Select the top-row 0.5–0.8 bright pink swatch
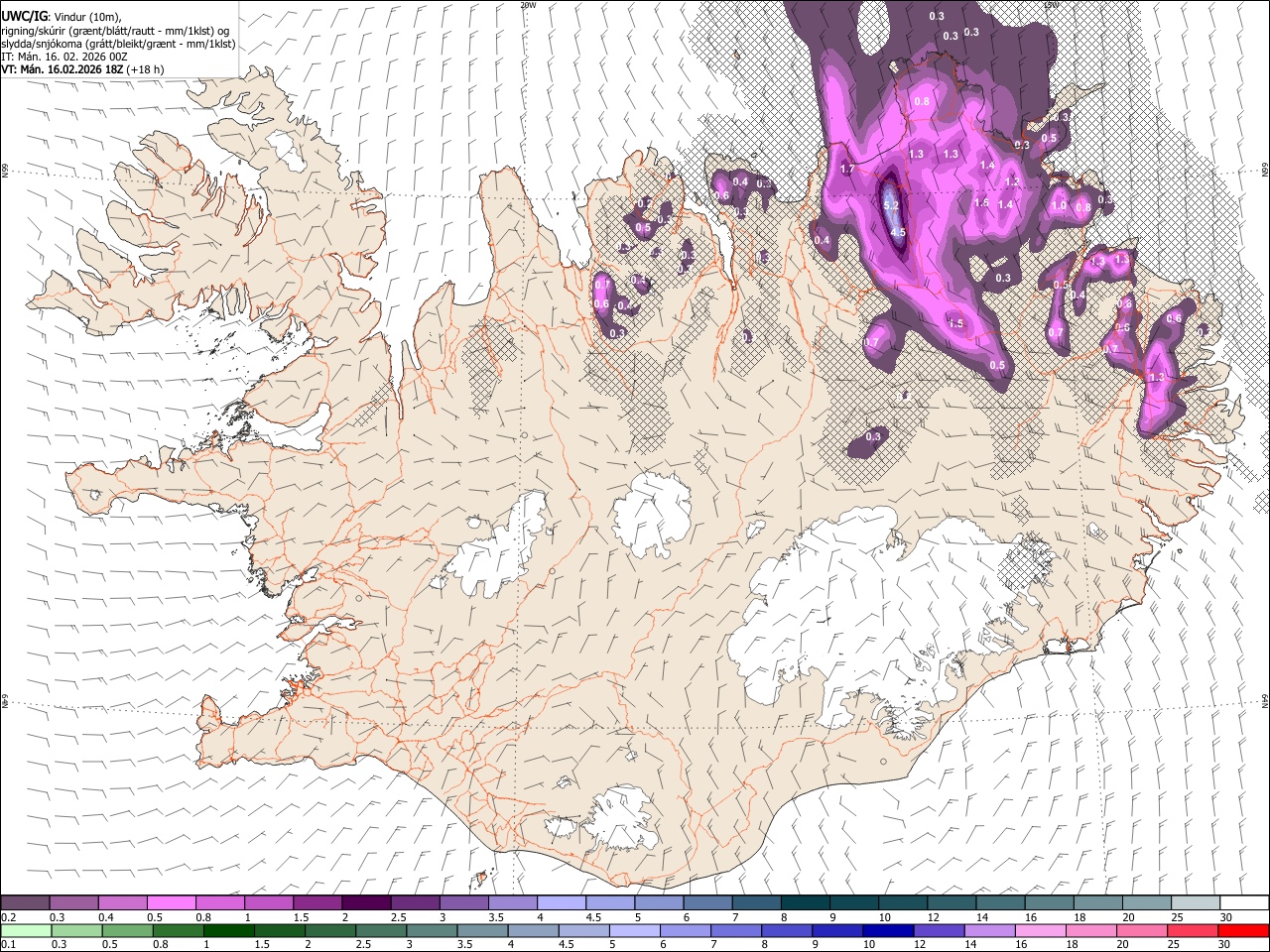This screenshot has width=1270, height=952. coord(171,903)
